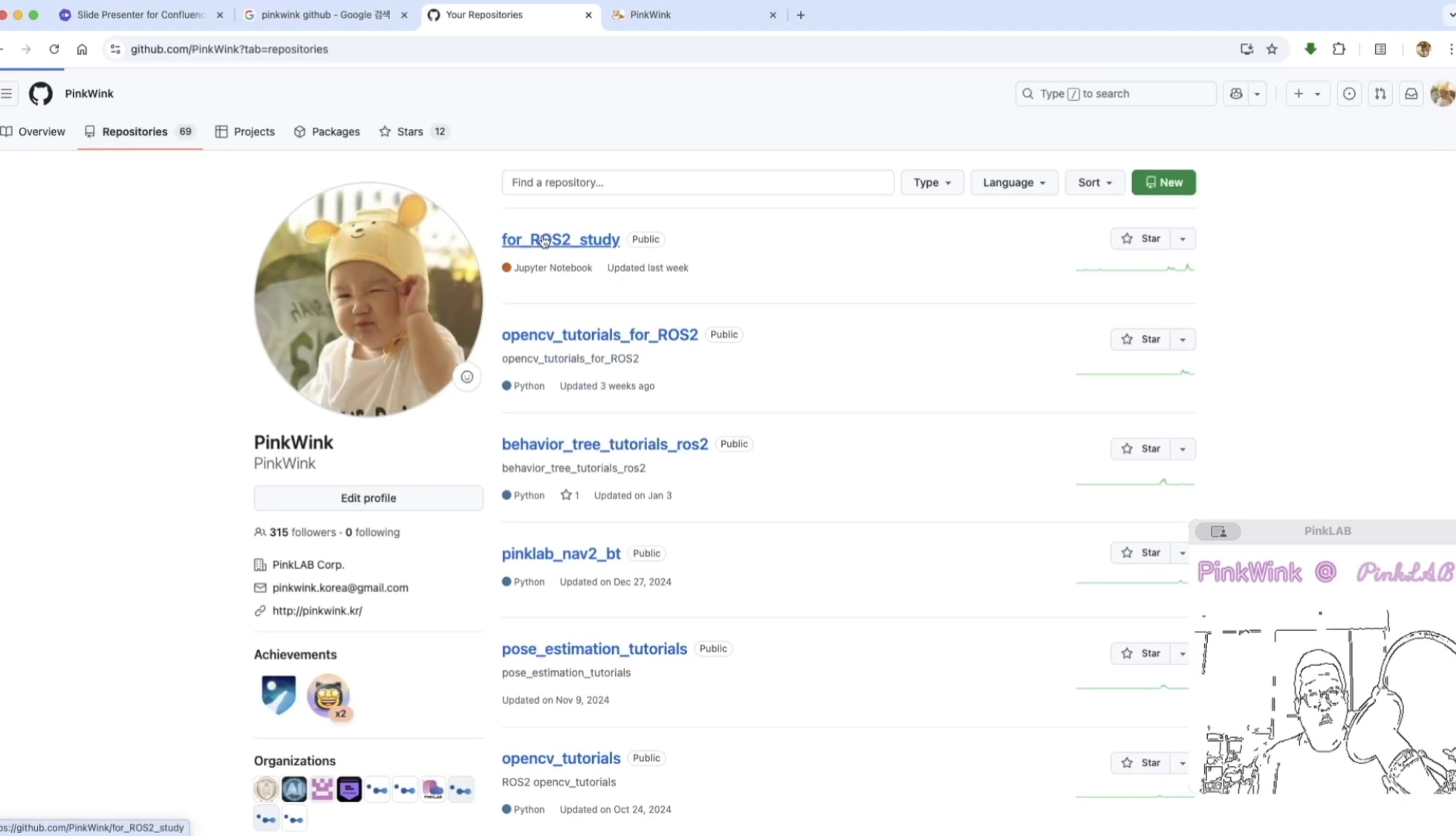Viewport: 1456px width, 836px height.
Task: Click the Find a repository field
Action: click(697, 183)
